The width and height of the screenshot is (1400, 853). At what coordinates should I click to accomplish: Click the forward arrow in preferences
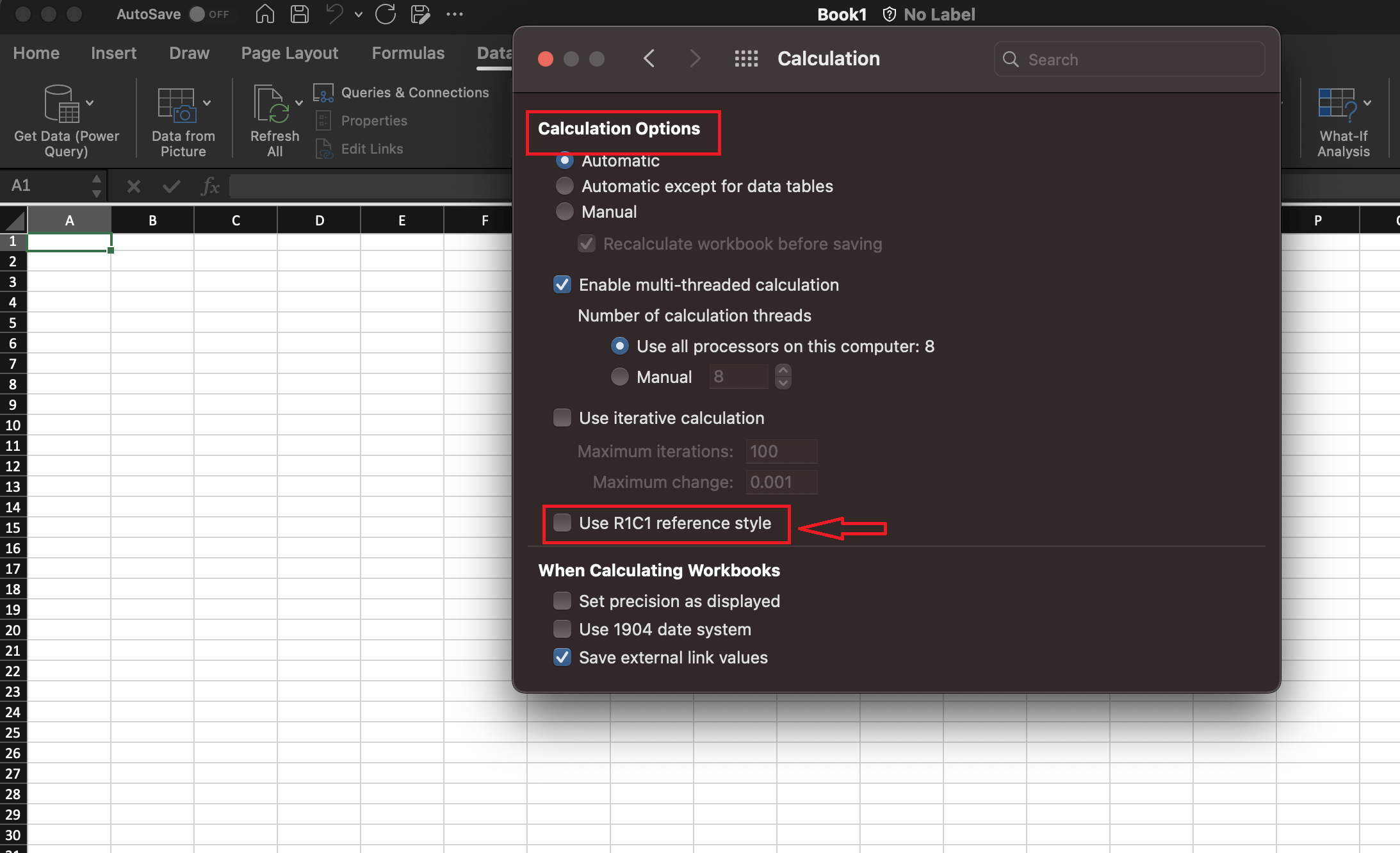pyautogui.click(x=695, y=59)
